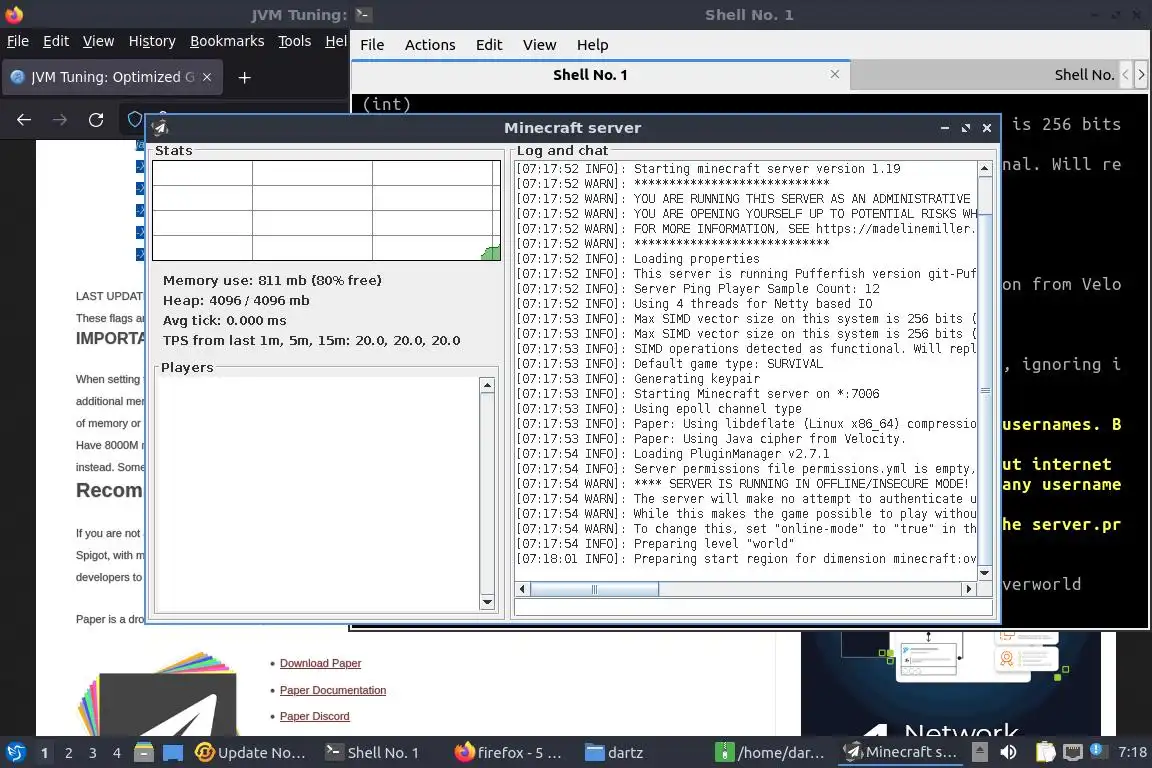Viewport: 1152px width, 768px height.
Task: Open the clipboard manager tray icon
Action: 1045,752
